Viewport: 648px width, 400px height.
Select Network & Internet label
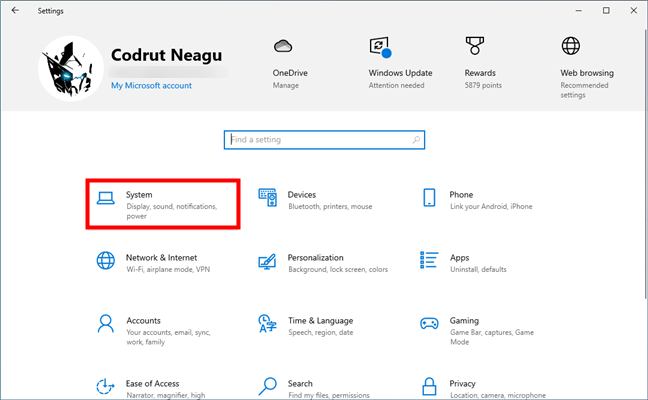tap(161, 257)
